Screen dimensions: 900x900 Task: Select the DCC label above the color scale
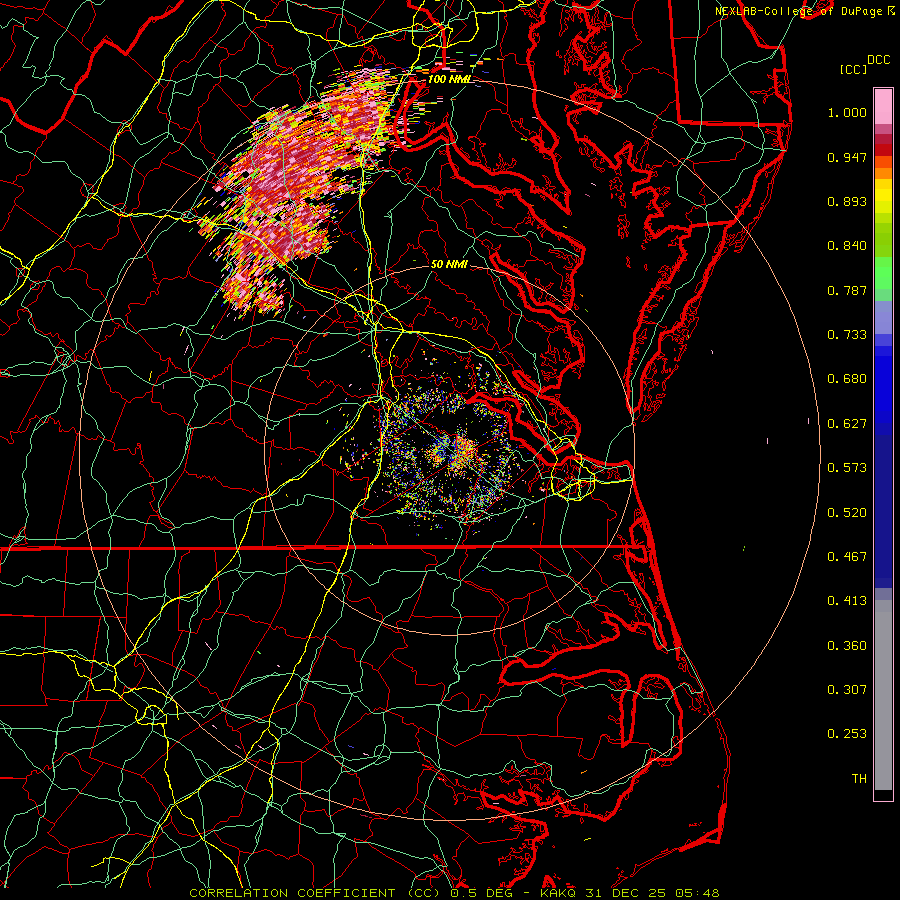tap(878, 60)
